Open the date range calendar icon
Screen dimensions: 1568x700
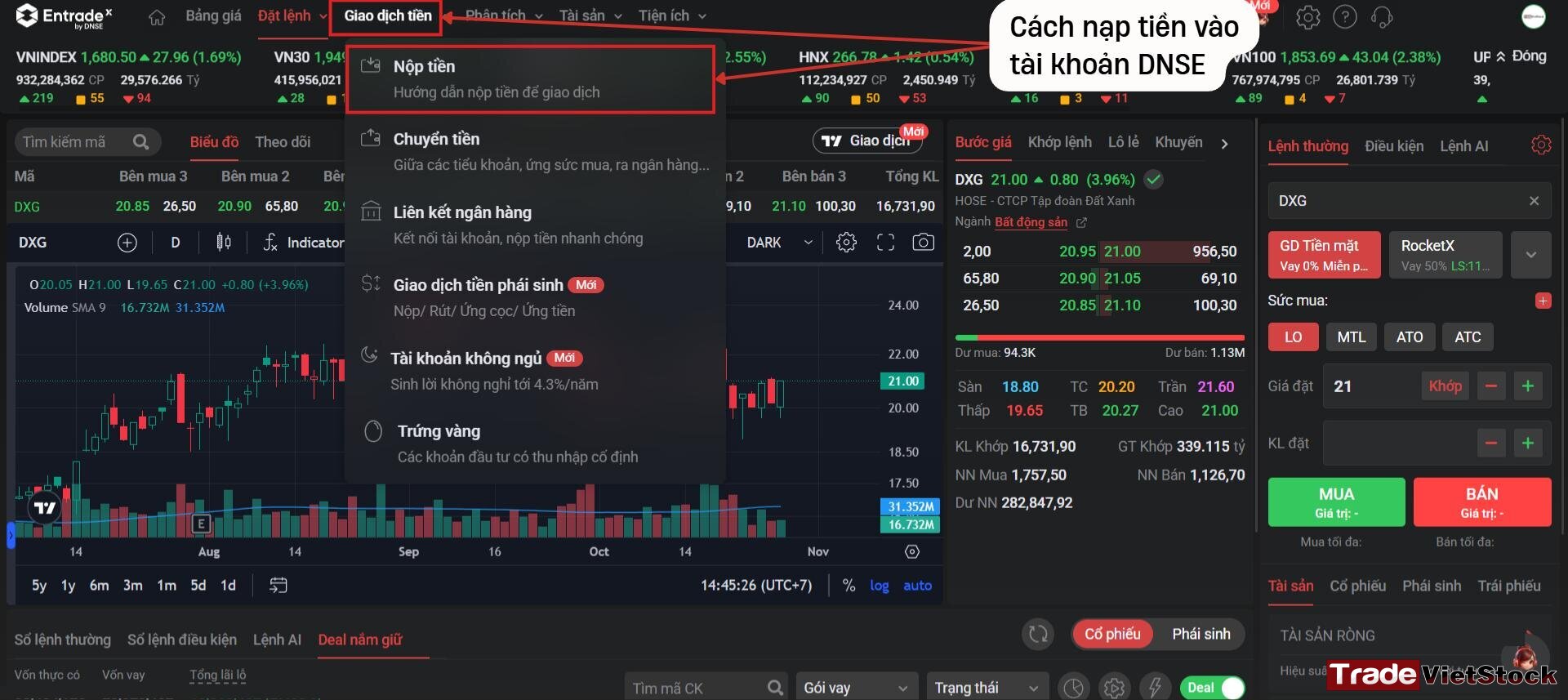278,586
